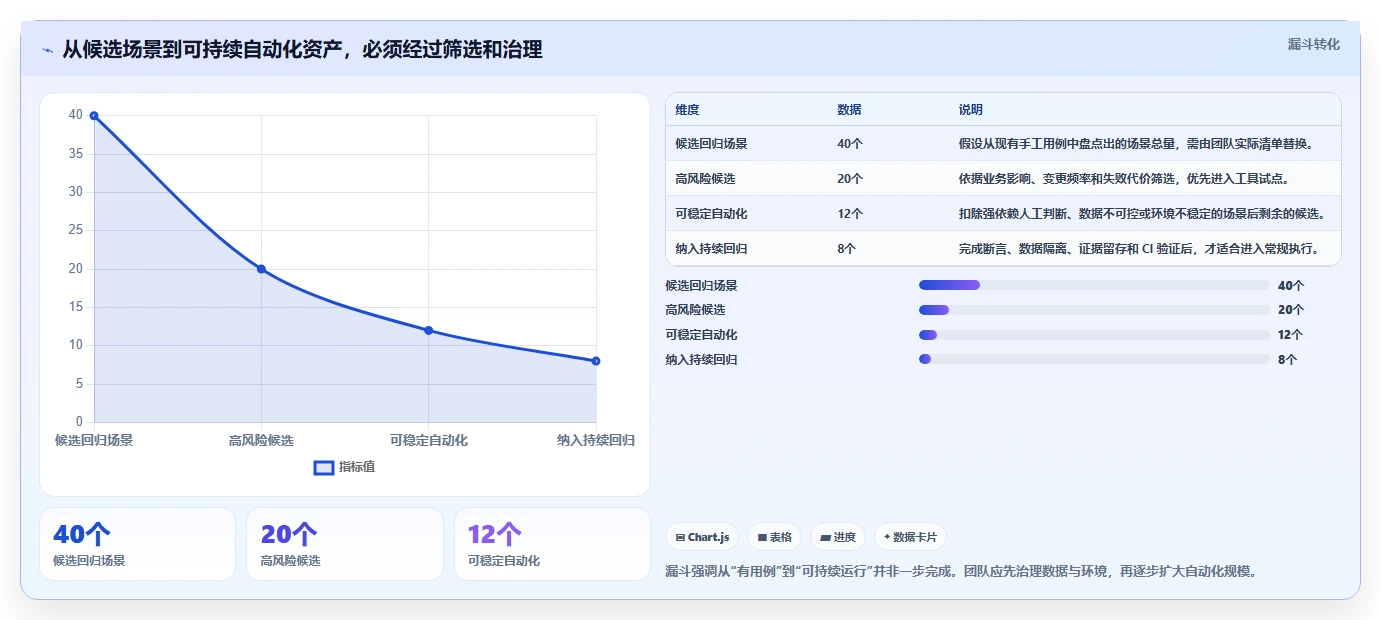Click the 纳入持续回归 progress bar
Viewport: 1381px width, 620px height.
coord(1094,359)
